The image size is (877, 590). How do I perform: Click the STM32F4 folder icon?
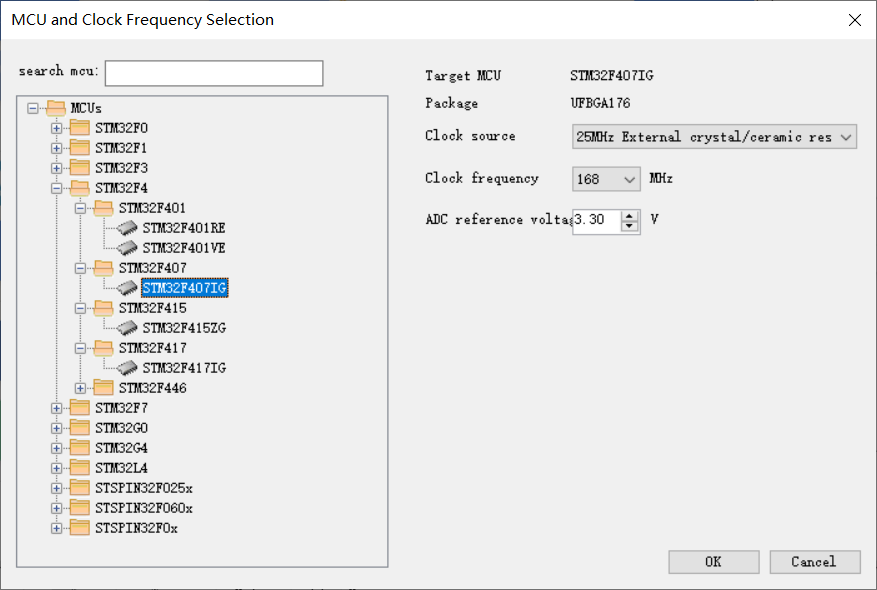(79, 187)
